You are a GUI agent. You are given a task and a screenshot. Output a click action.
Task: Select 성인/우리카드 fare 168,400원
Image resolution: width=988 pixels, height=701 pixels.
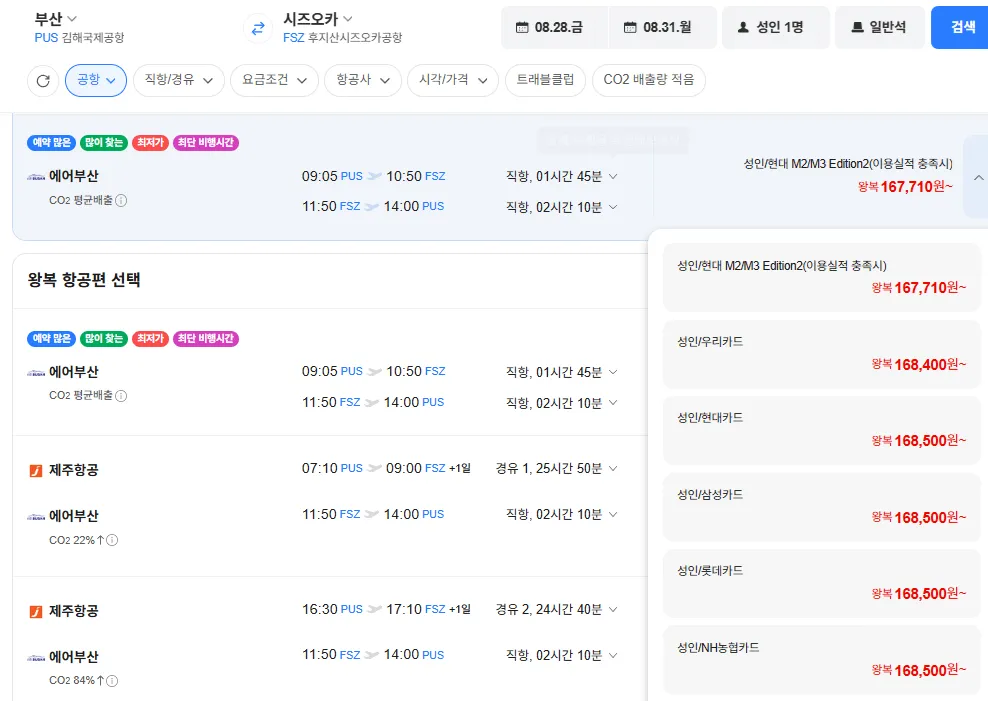(x=822, y=354)
